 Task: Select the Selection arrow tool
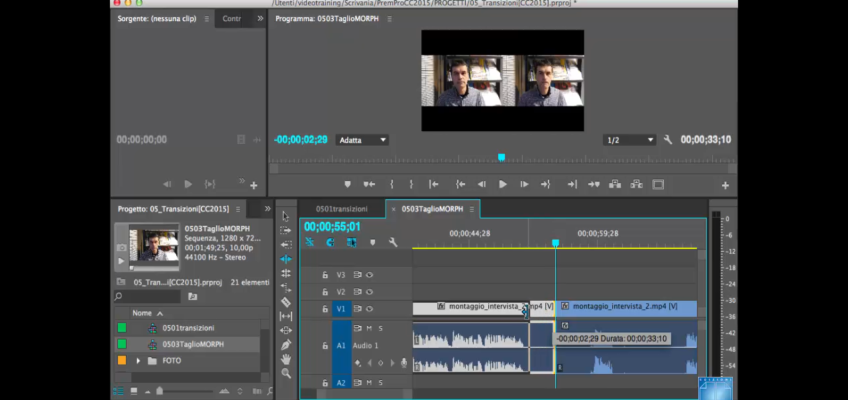(286, 216)
